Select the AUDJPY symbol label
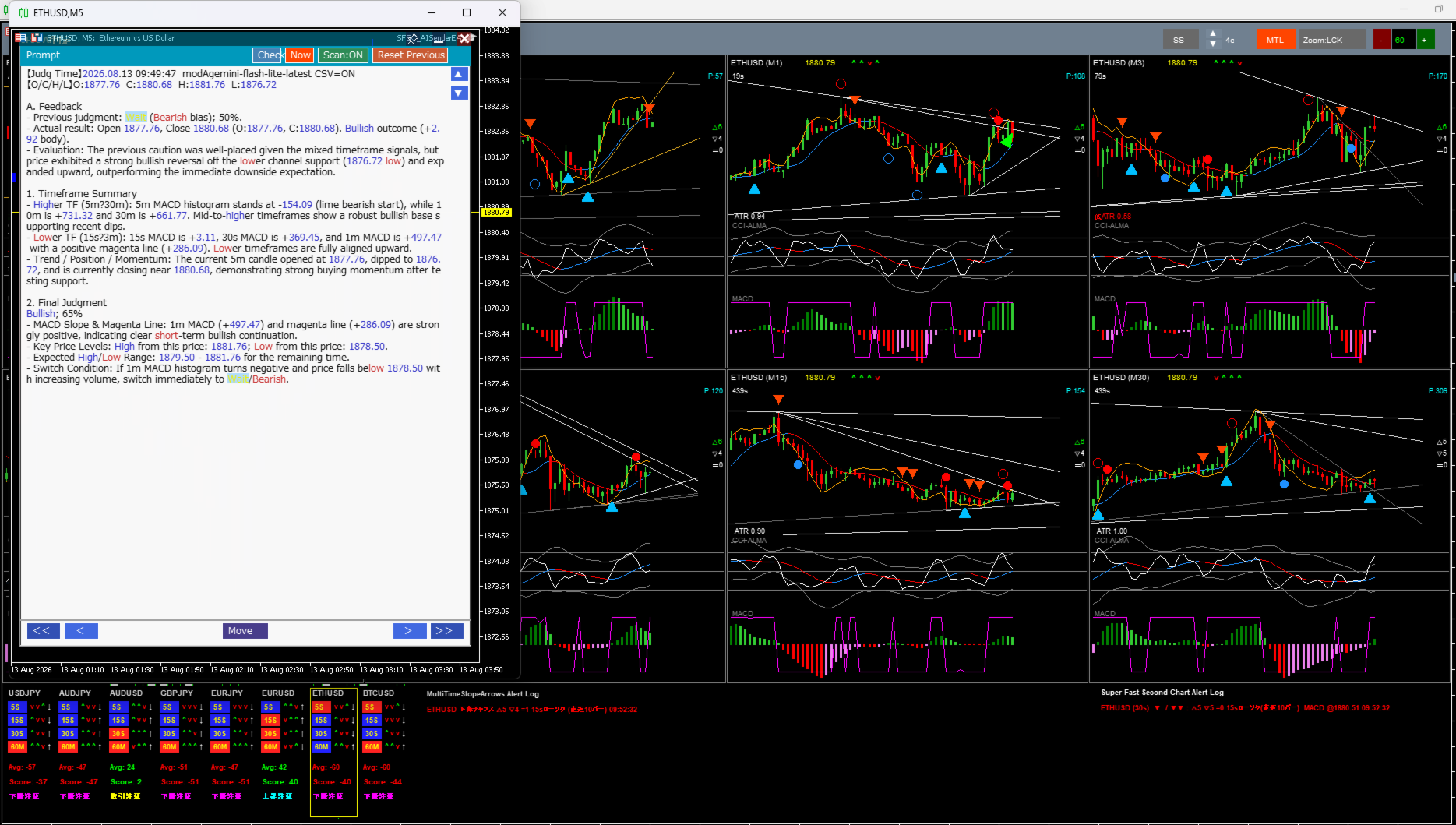 point(75,693)
